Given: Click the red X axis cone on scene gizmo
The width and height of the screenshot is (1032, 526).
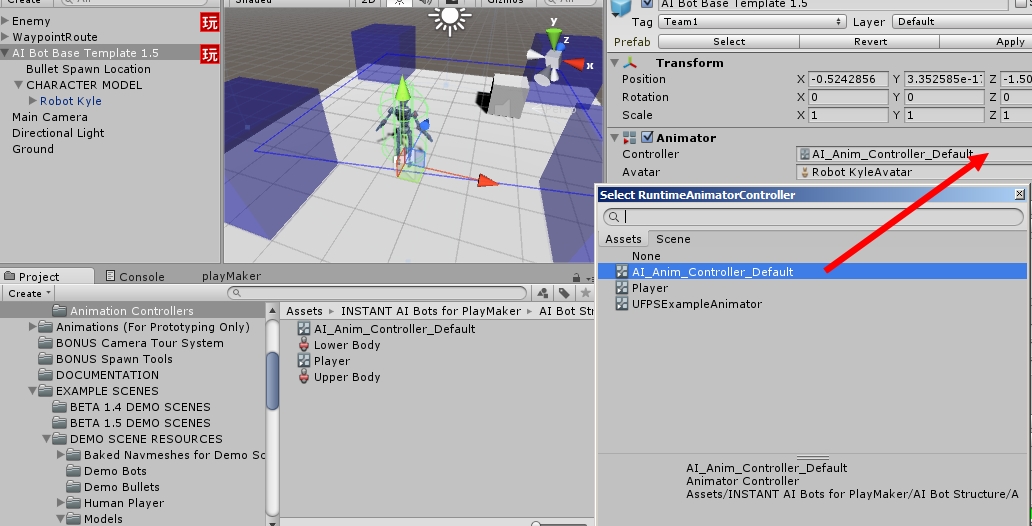Looking at the screenshot, I should point(574,64).
